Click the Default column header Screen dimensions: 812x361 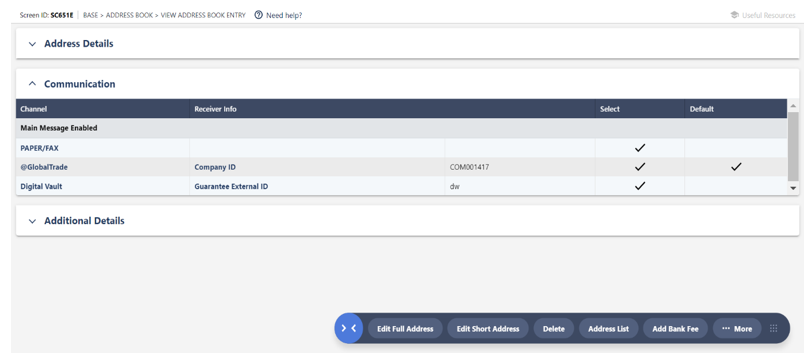tap(736, 109)
